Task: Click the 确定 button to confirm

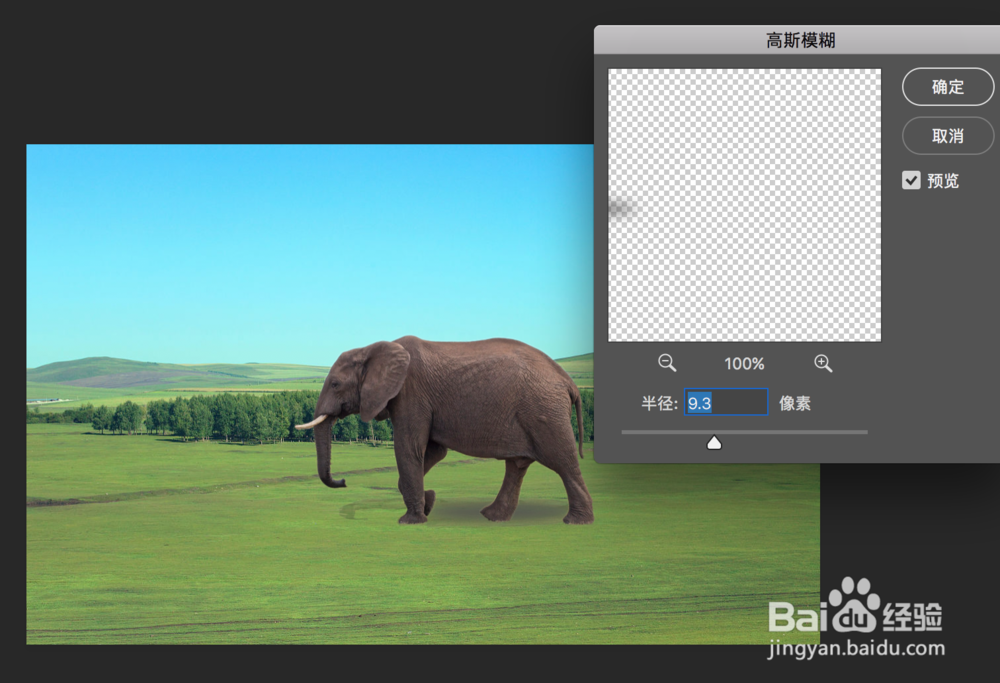Action: point(948,87)
